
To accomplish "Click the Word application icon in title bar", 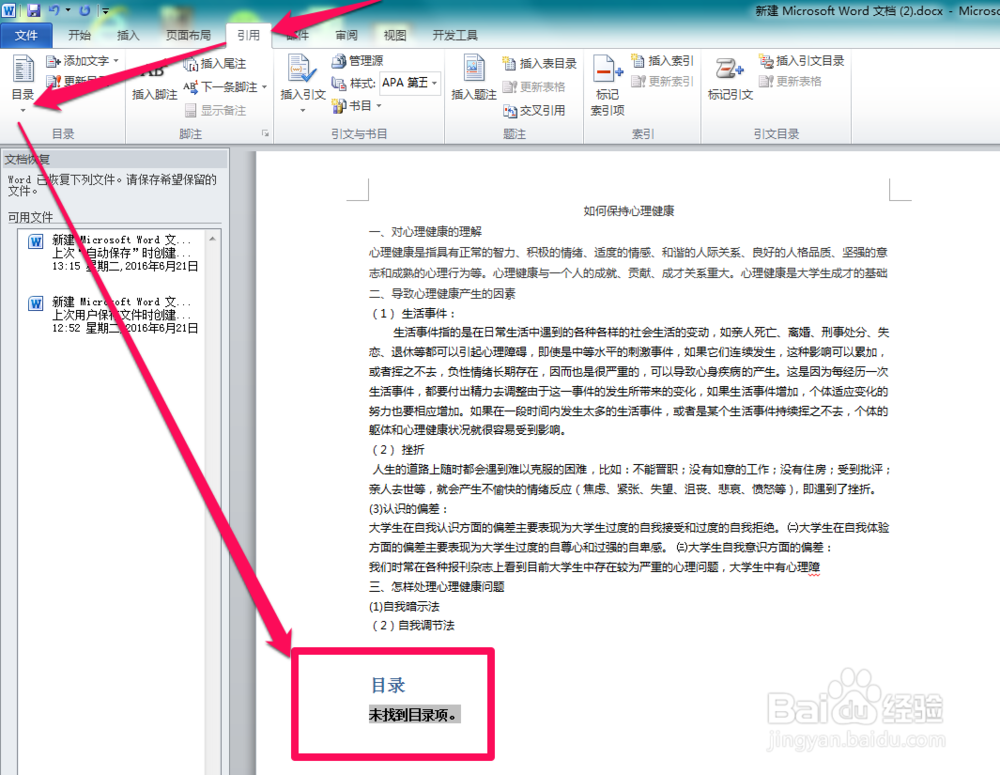I will 9,10.
